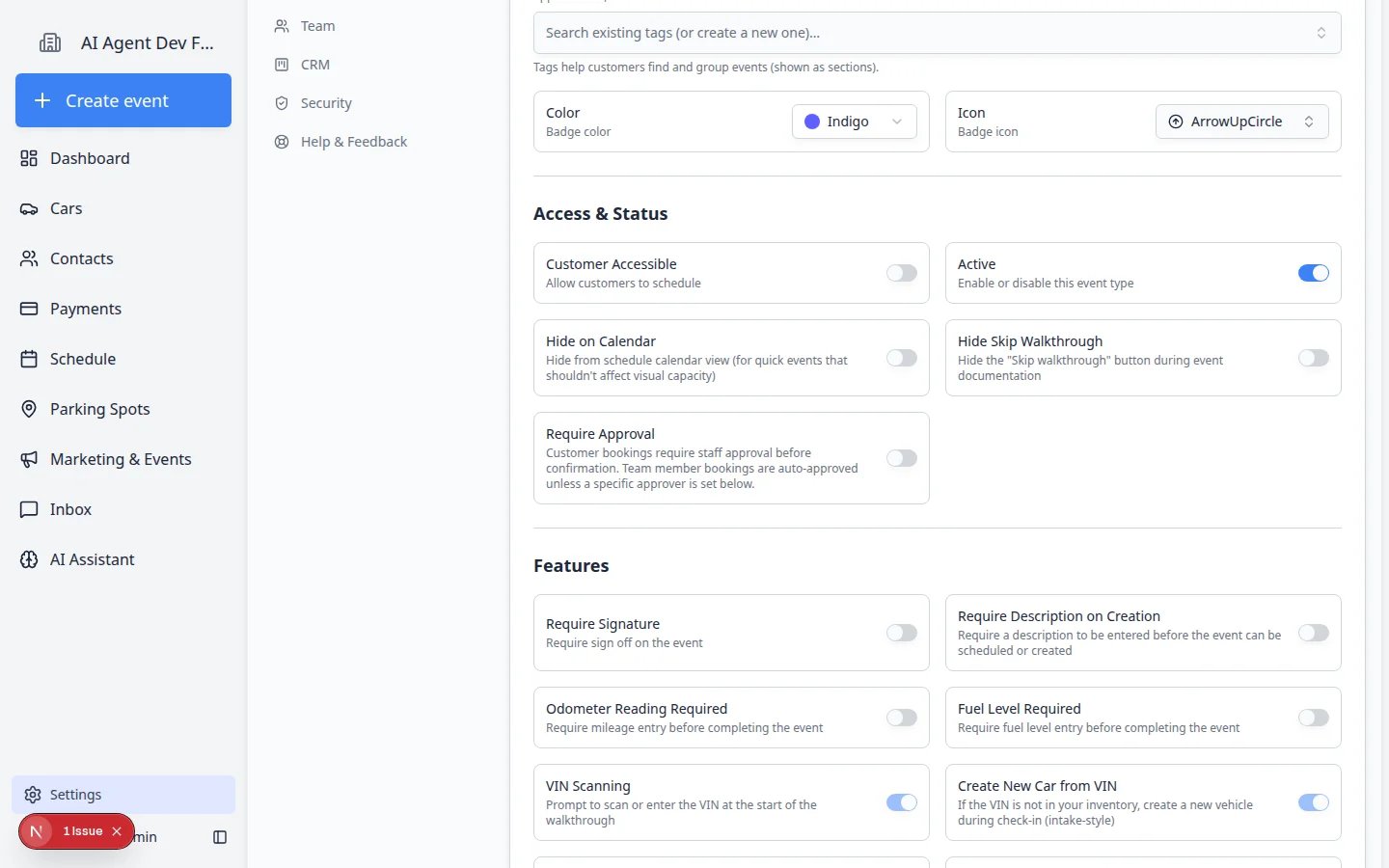Image resolution: width=1389 pixels, height=868 pixels.
Task: Enable the Require Approval toggle
Action: [902, 458]
